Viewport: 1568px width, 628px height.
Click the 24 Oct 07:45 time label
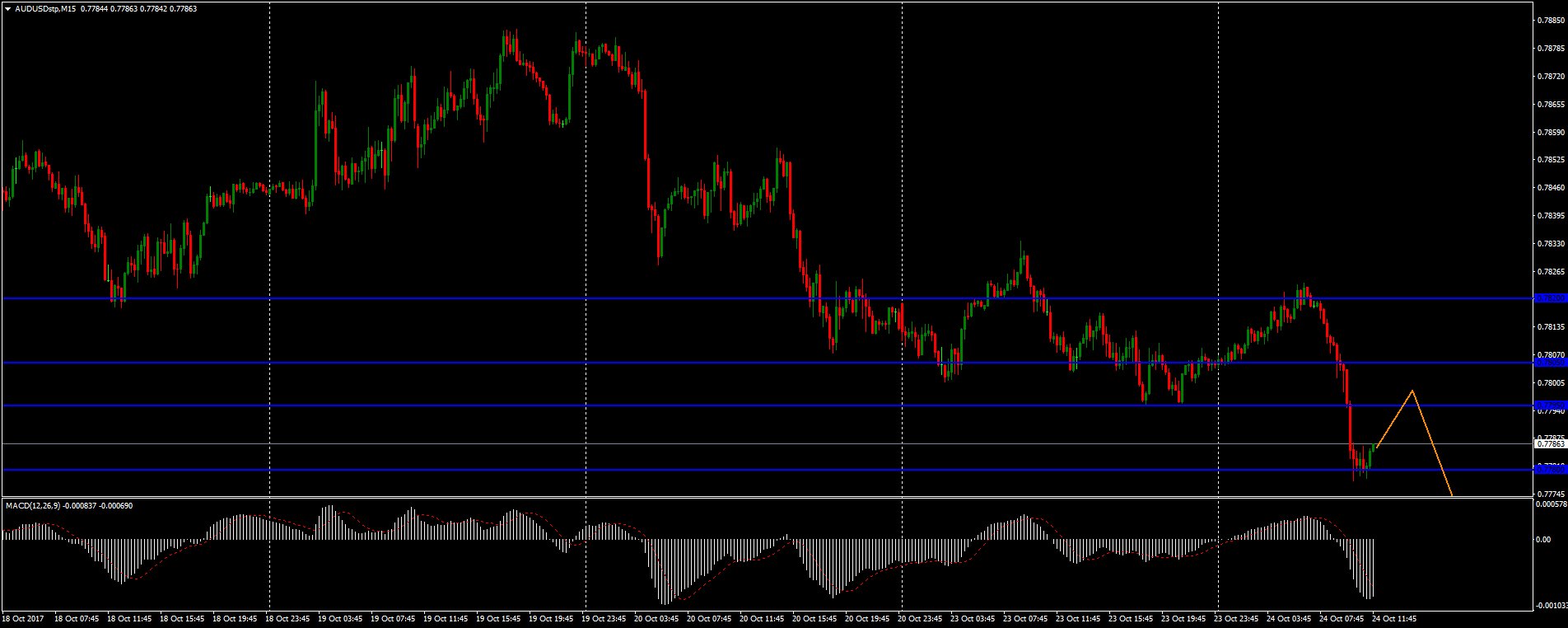coord(1341,618)
